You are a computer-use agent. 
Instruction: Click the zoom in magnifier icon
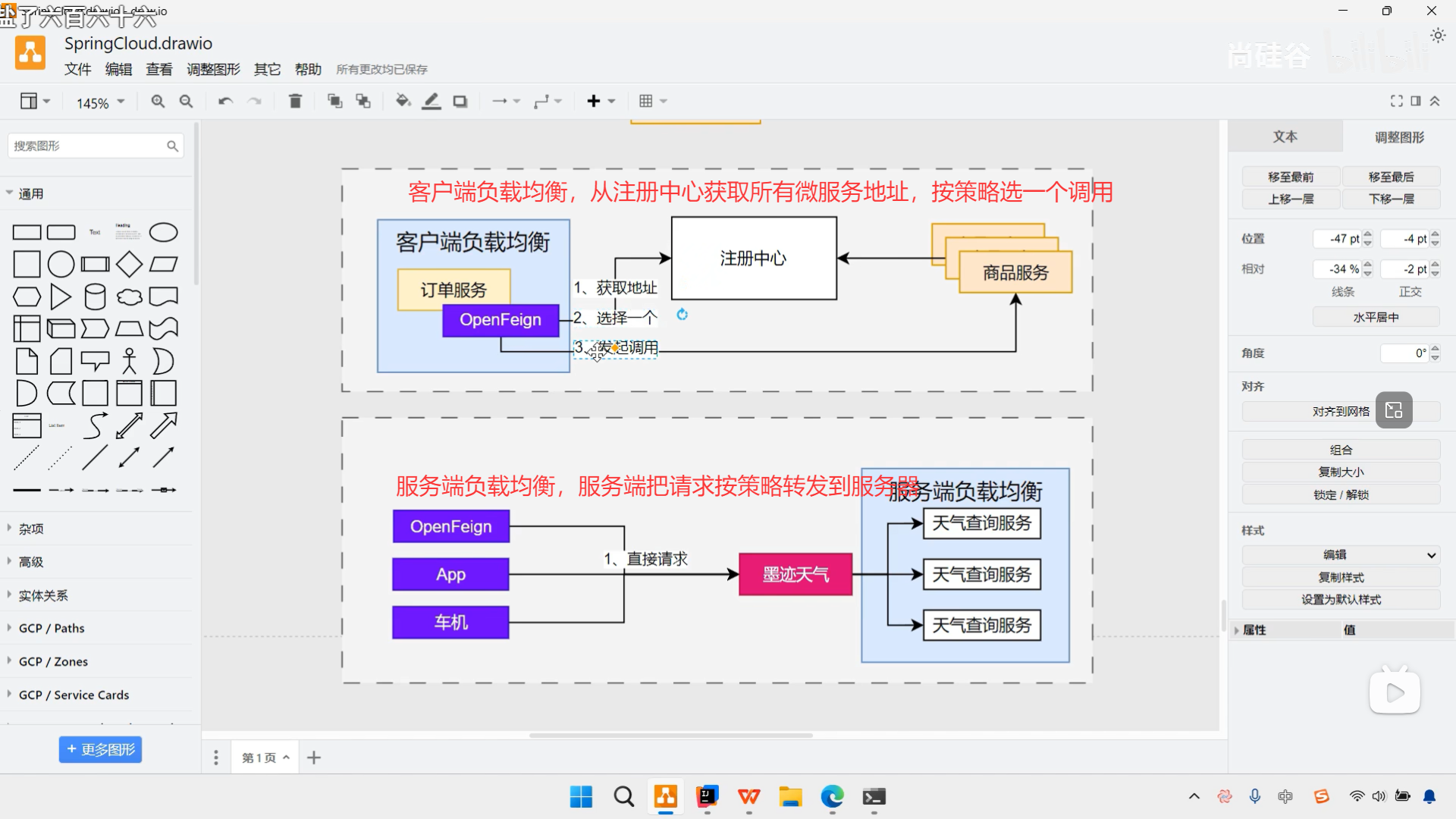tap(158, 101)
